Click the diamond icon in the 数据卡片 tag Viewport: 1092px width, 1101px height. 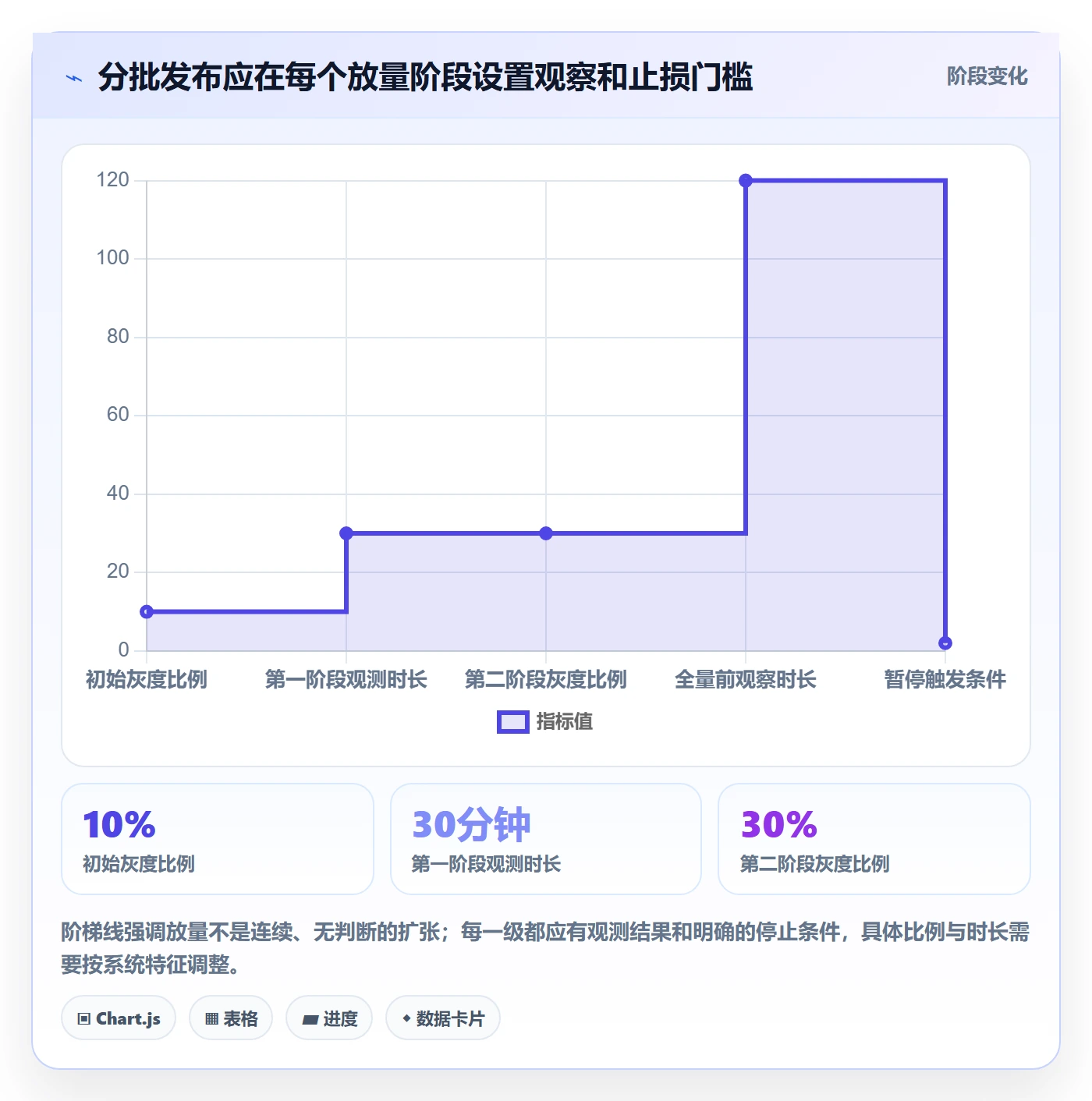(x=406, y=1018)
